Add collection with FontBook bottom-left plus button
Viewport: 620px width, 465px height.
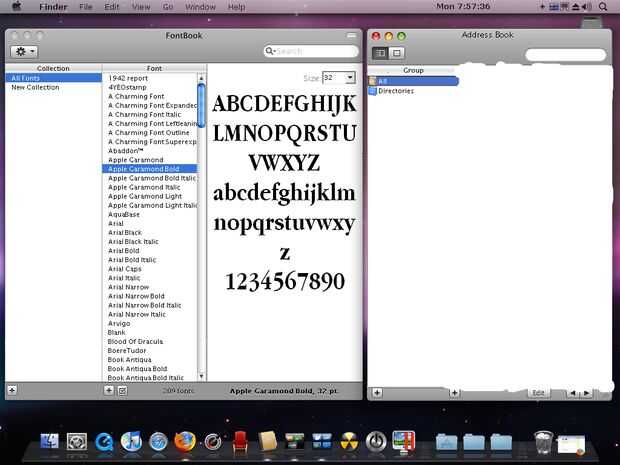pyautogui.click(x=12, y=390)
